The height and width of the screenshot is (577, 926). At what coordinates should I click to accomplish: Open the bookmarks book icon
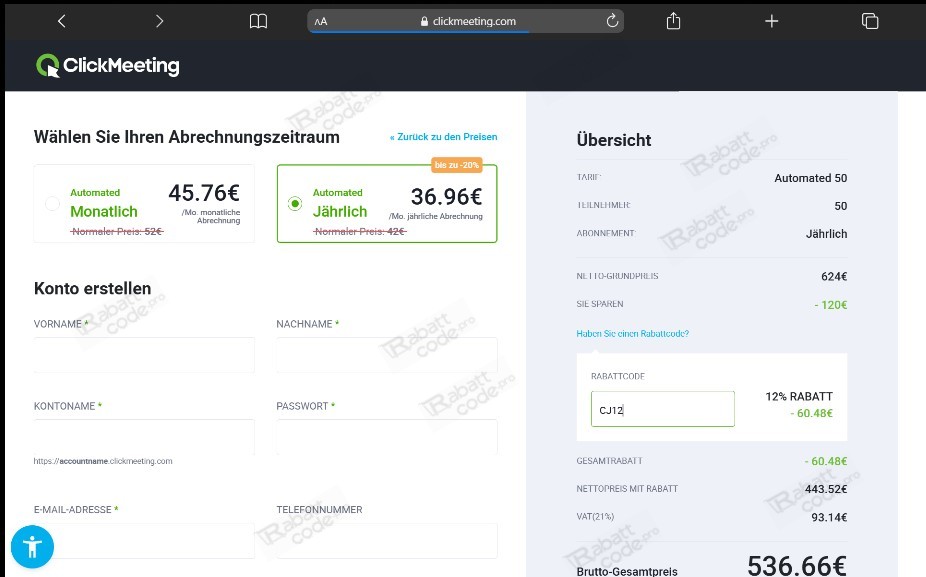[258, 21]
